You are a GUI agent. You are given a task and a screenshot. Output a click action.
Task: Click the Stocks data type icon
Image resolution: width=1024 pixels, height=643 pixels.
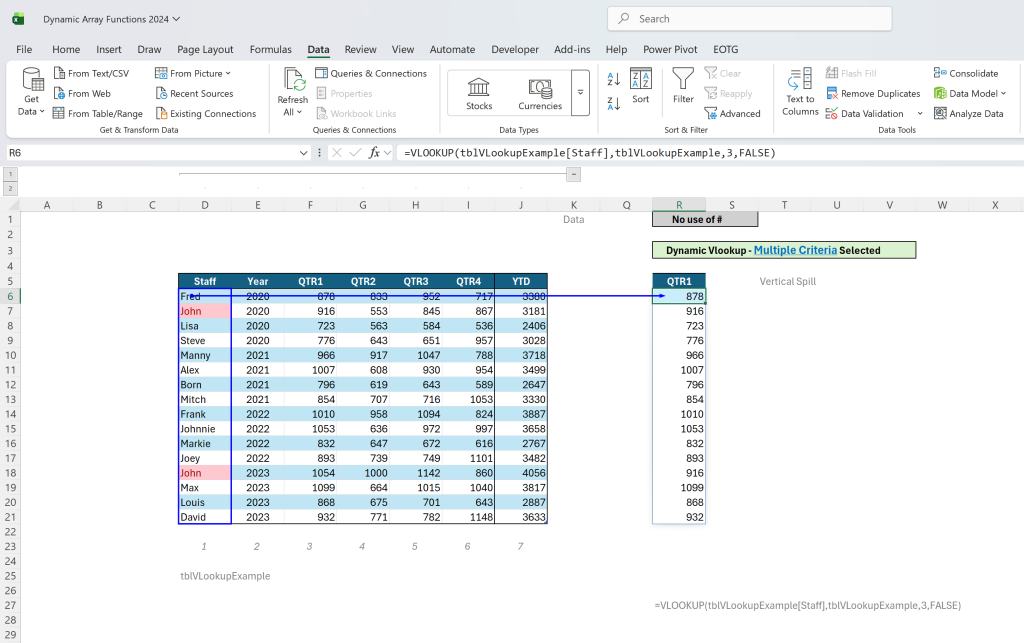pyautogui.click(x=479, y=87)
